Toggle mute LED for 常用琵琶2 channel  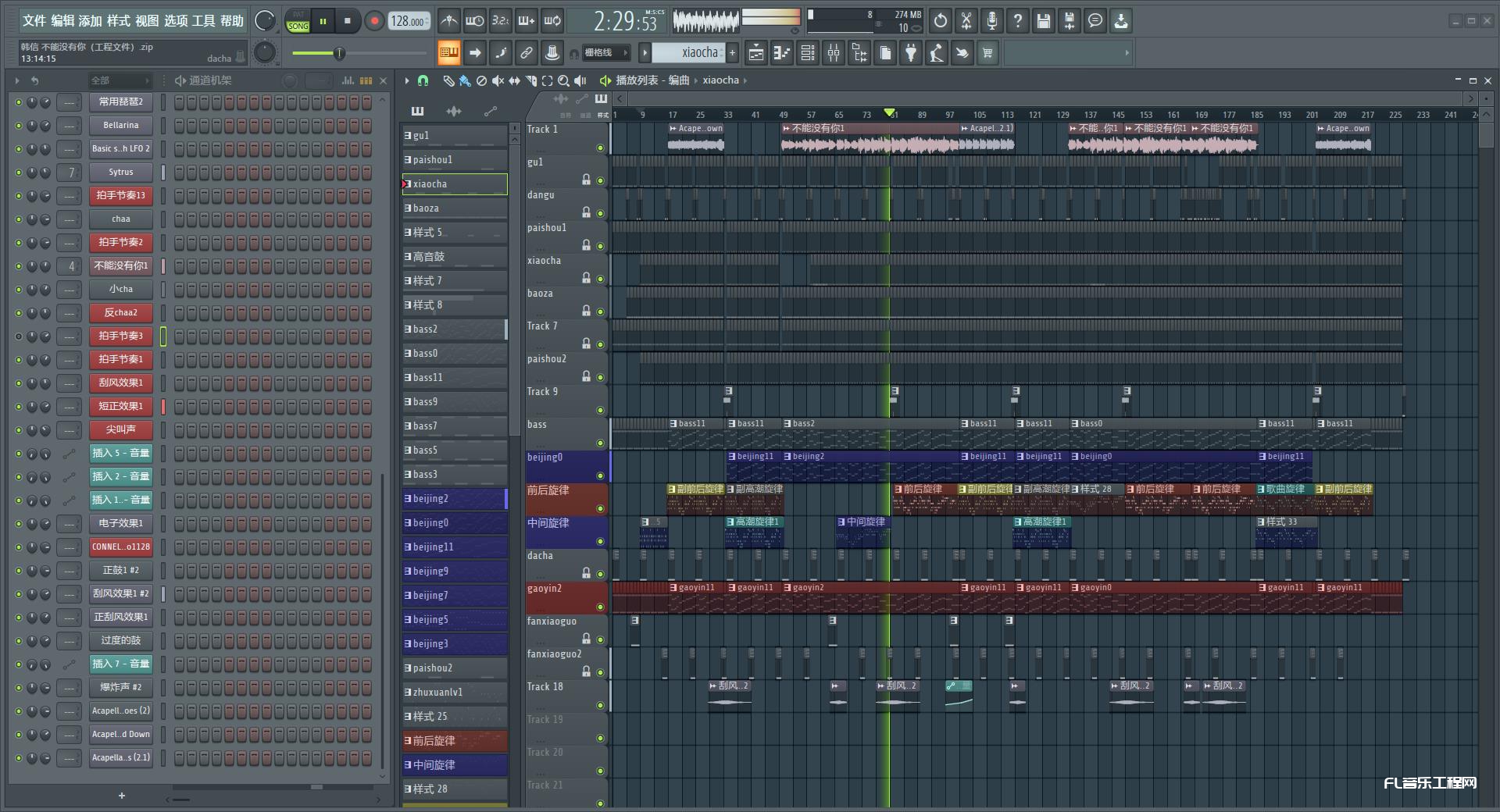pyautogui.click(x=19, y=102)
